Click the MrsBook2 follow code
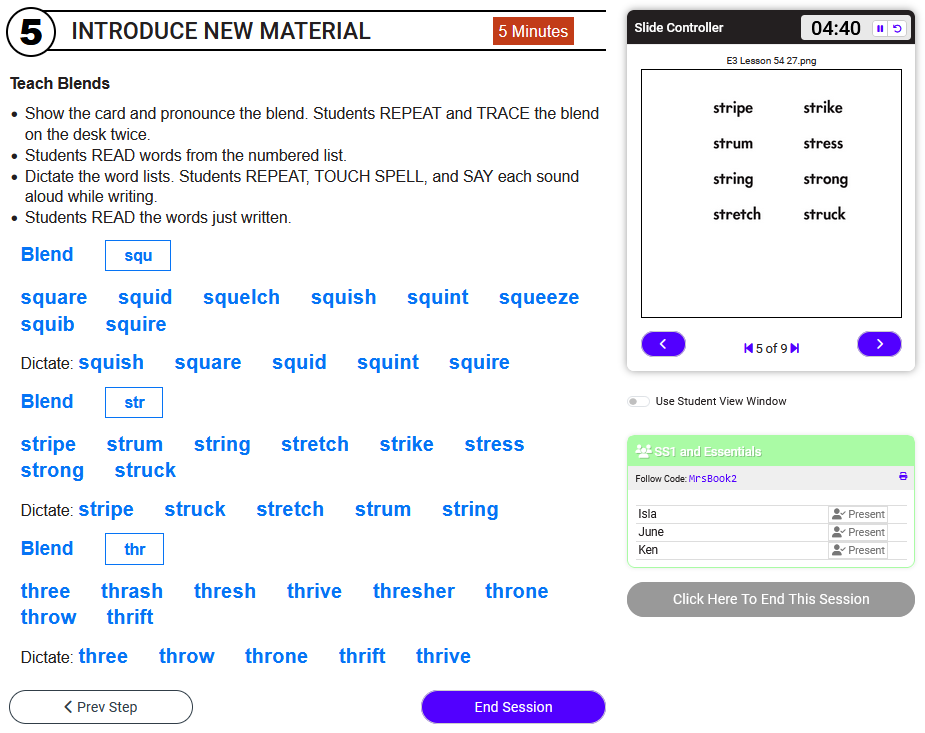 (x=712, y=479)
